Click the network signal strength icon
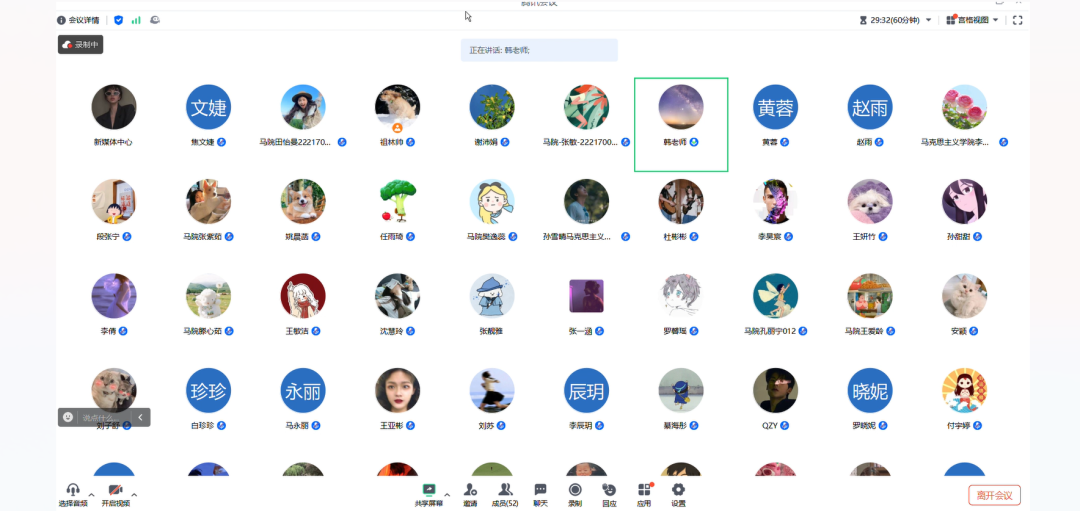The width and height of the screenshot is (1080, 511). click(136, 20)
